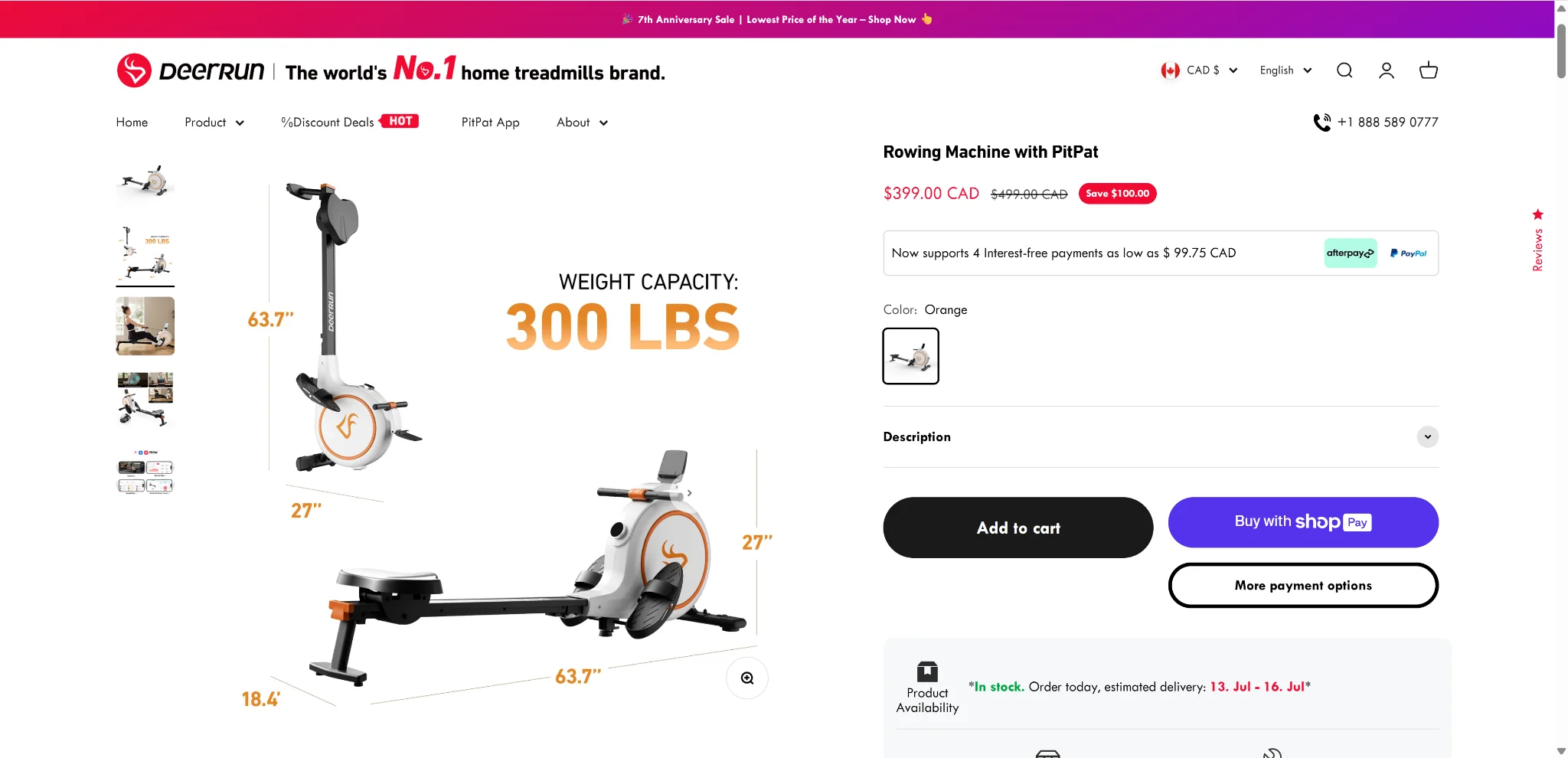Expand the Description section
Screen dimensions: 1568x758
[1161, 436]
